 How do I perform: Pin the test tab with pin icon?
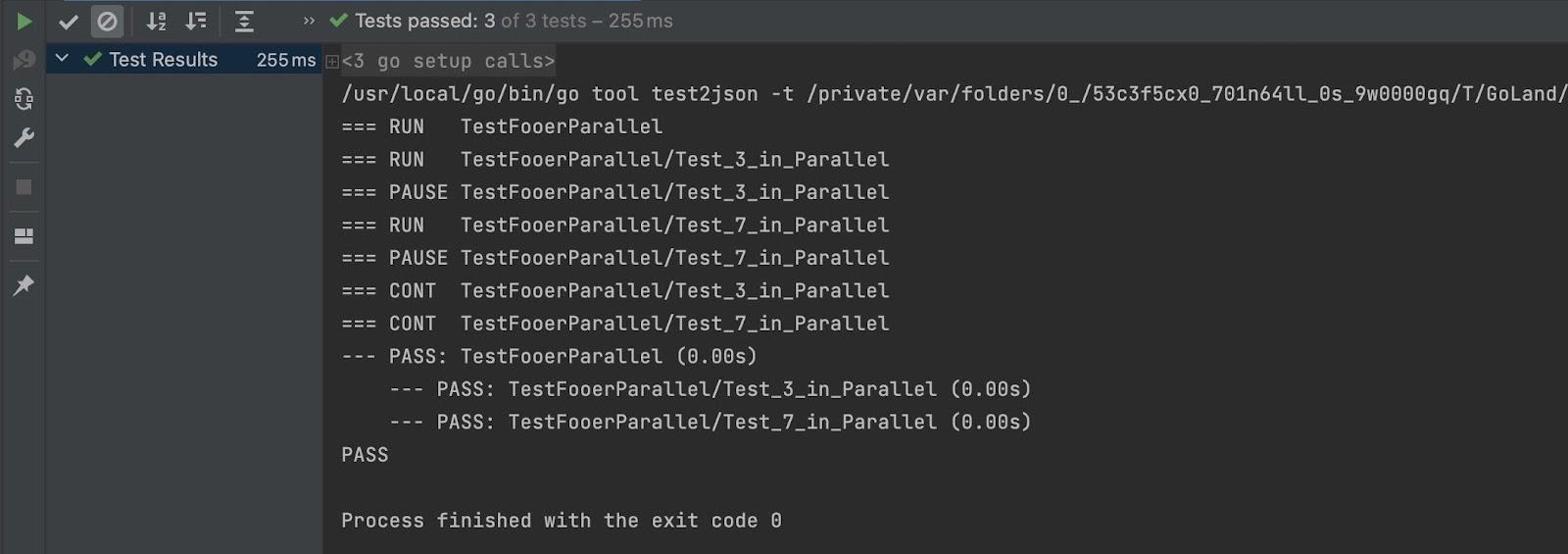(x=24, y=285)
